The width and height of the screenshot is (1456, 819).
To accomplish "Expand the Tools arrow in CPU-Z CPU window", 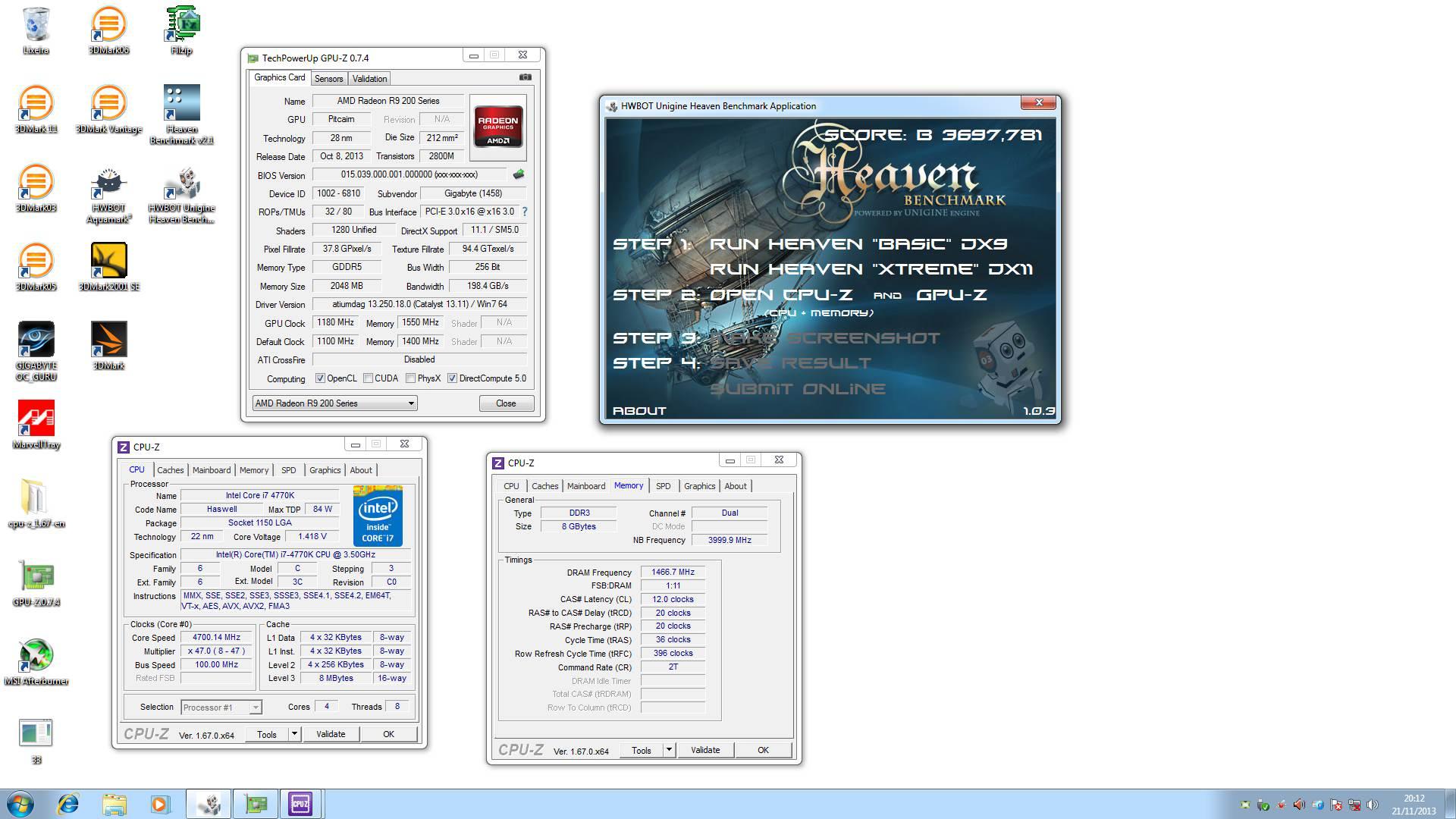I will [x=294, y=734].
